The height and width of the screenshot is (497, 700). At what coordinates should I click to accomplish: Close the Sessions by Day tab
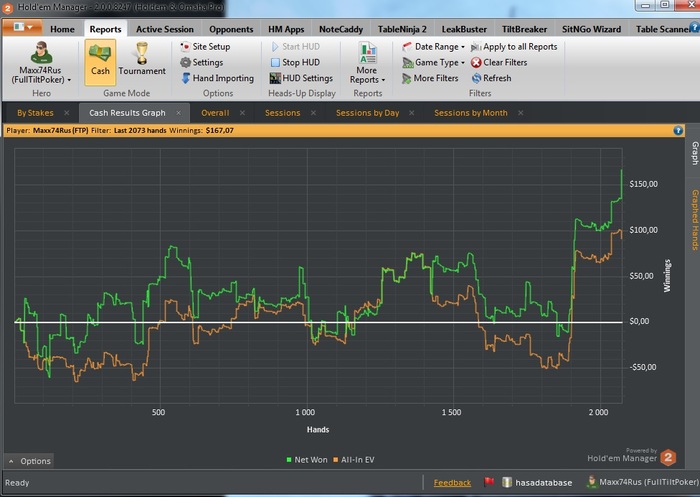tap(412, 113)
